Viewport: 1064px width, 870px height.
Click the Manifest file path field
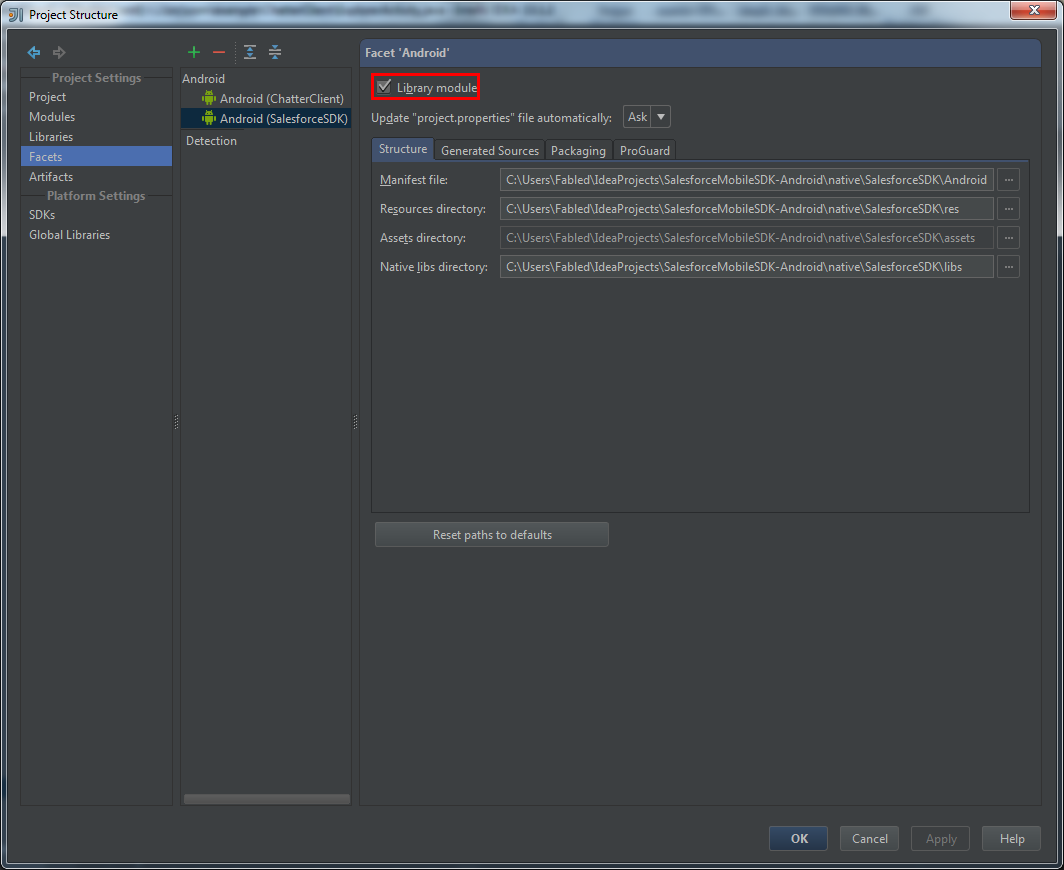click(x=746, y=180)
